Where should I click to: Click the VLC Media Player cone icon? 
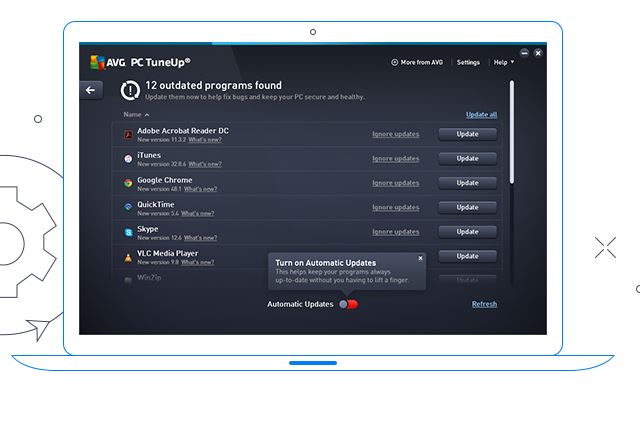(x=128, y=257)
